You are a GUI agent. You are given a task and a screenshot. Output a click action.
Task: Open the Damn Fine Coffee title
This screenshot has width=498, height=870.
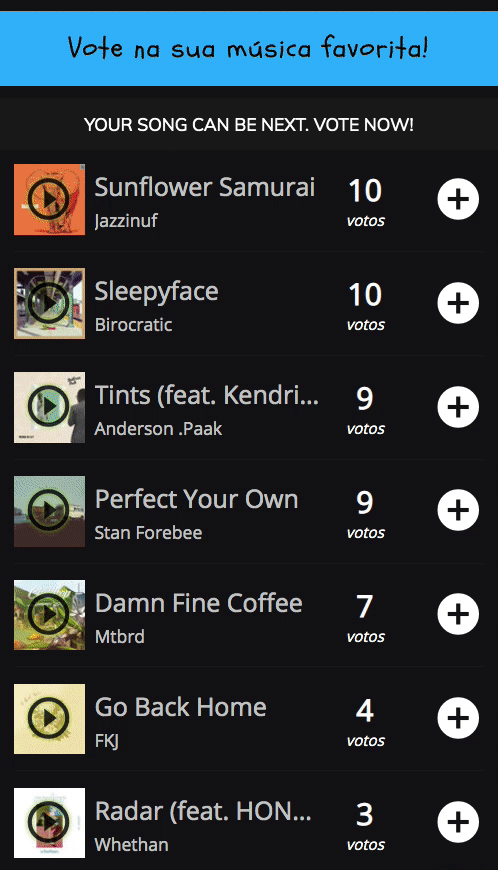click(x=199, y=603)
